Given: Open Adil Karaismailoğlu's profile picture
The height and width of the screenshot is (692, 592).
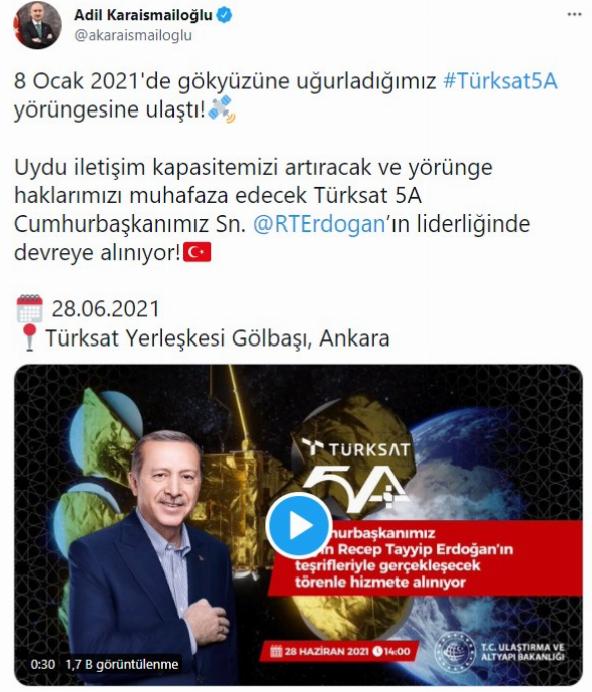Looking at the screenshot, I should pyautogui.click(x=37, y=25).
